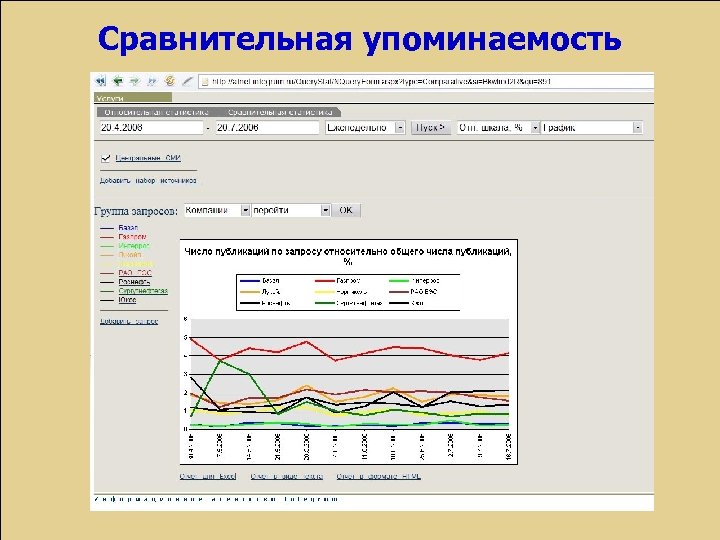The image size is (720, 540).
Task: Click the Сургутнефтегаз query link
Action: [143, 291]
